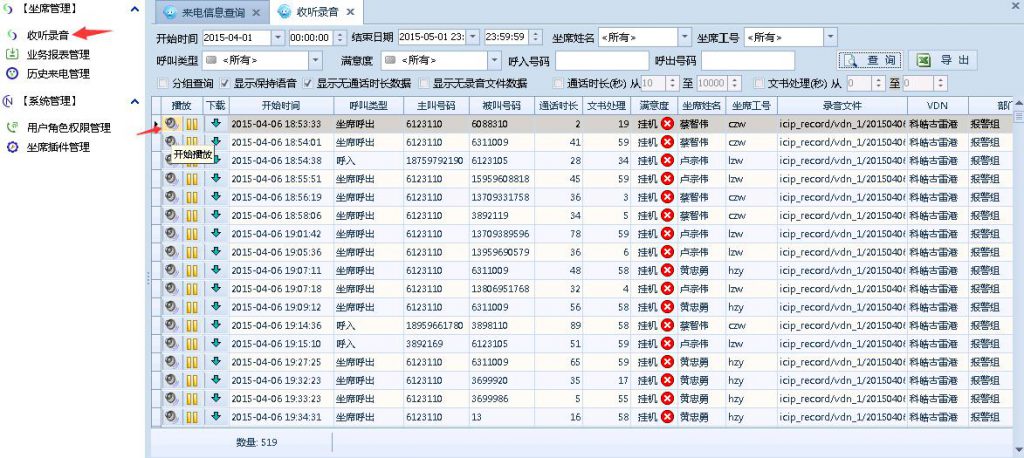
Task: Collapse the 【坐席管理】 sidebar section
Action: pyautogui.click(x=135, y=9)
